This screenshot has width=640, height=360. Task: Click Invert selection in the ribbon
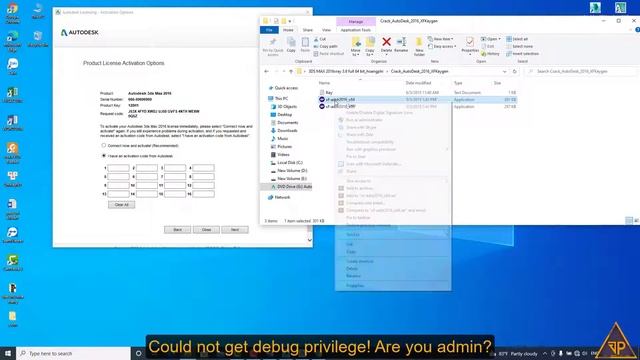(x=522, y=54)
